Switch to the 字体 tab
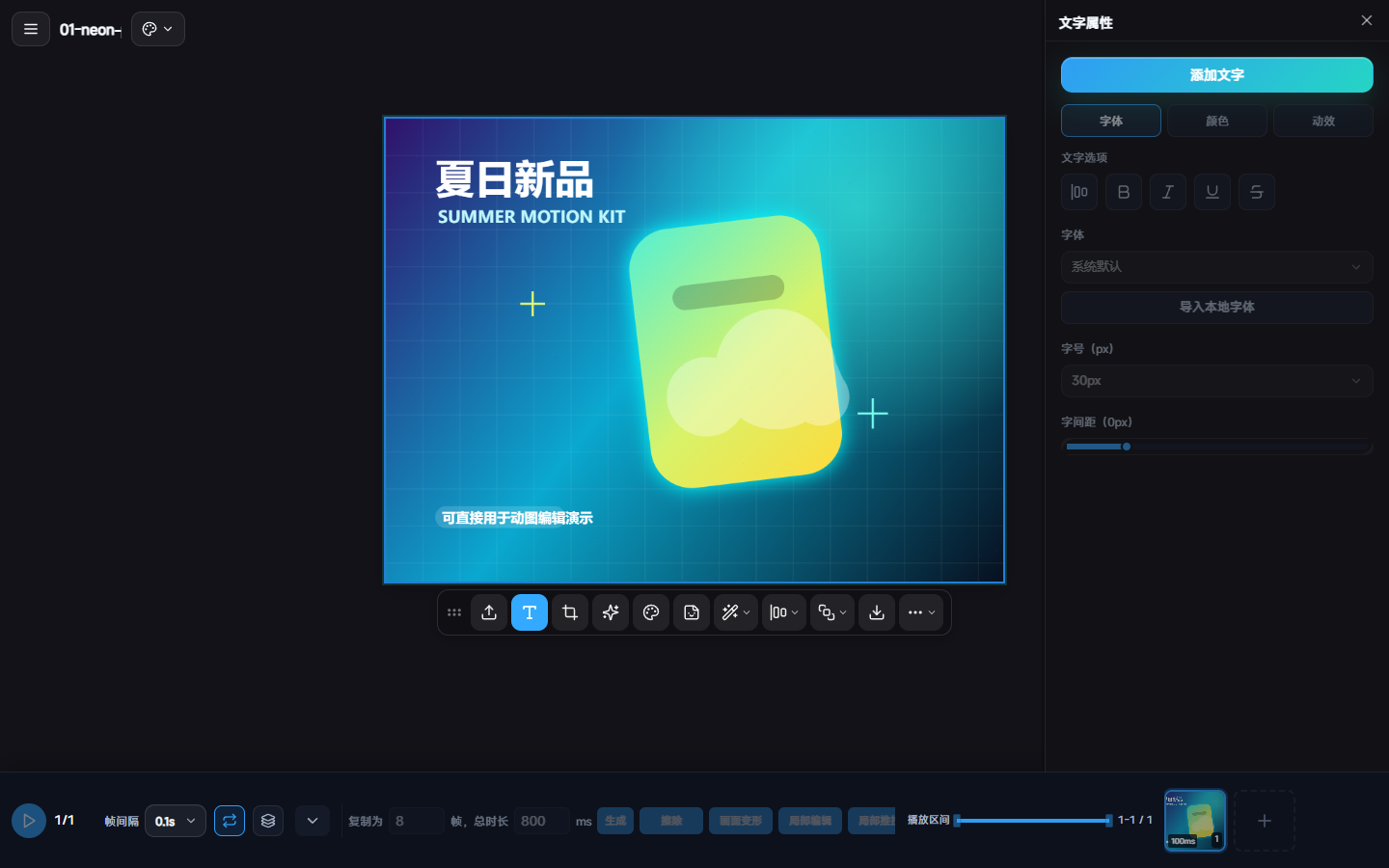Image resolution: width=1389 pixels, height=868 pixels. tap(1111, 121)
